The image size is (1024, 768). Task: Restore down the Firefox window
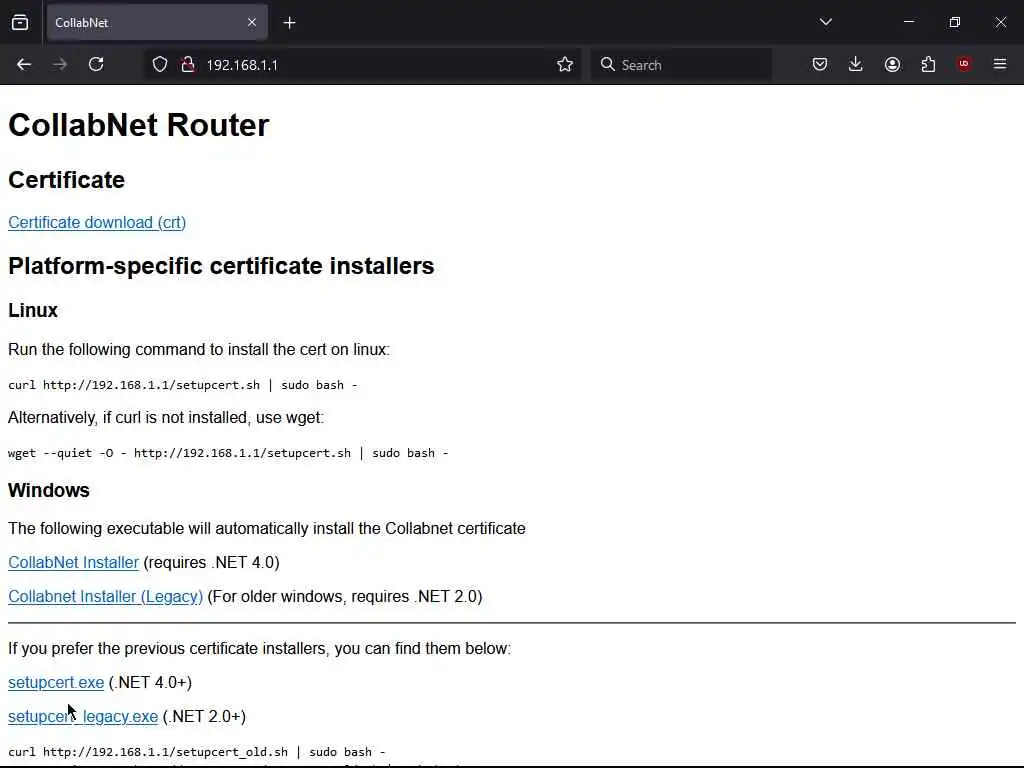pyautogui.click(x=954, y=22)
